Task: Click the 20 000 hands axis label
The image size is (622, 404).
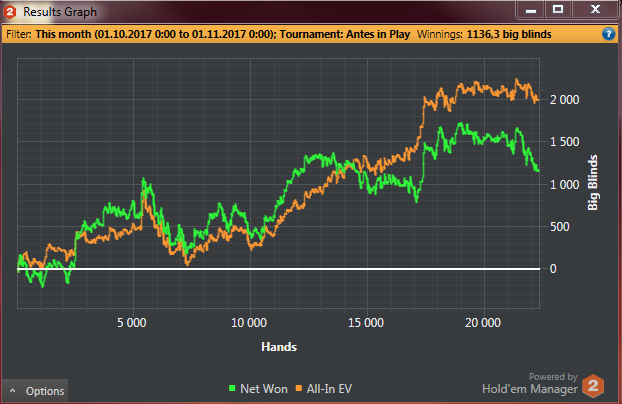Action: coord(483,323)
